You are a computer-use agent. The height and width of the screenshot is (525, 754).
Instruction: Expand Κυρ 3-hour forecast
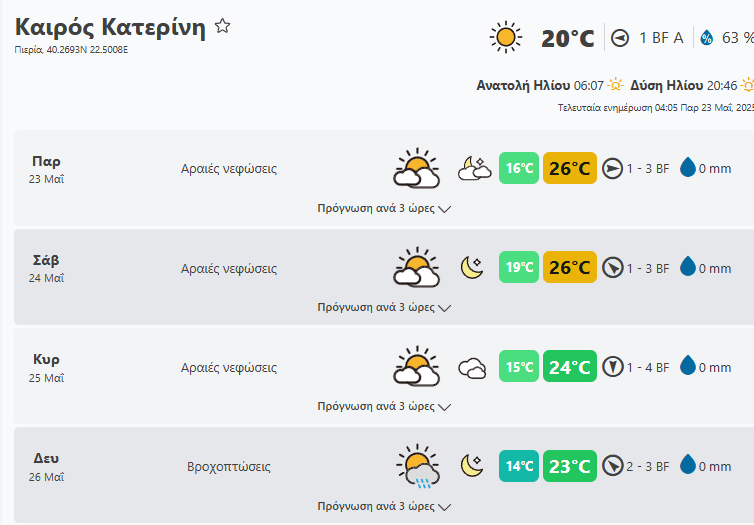coord(385,407)
